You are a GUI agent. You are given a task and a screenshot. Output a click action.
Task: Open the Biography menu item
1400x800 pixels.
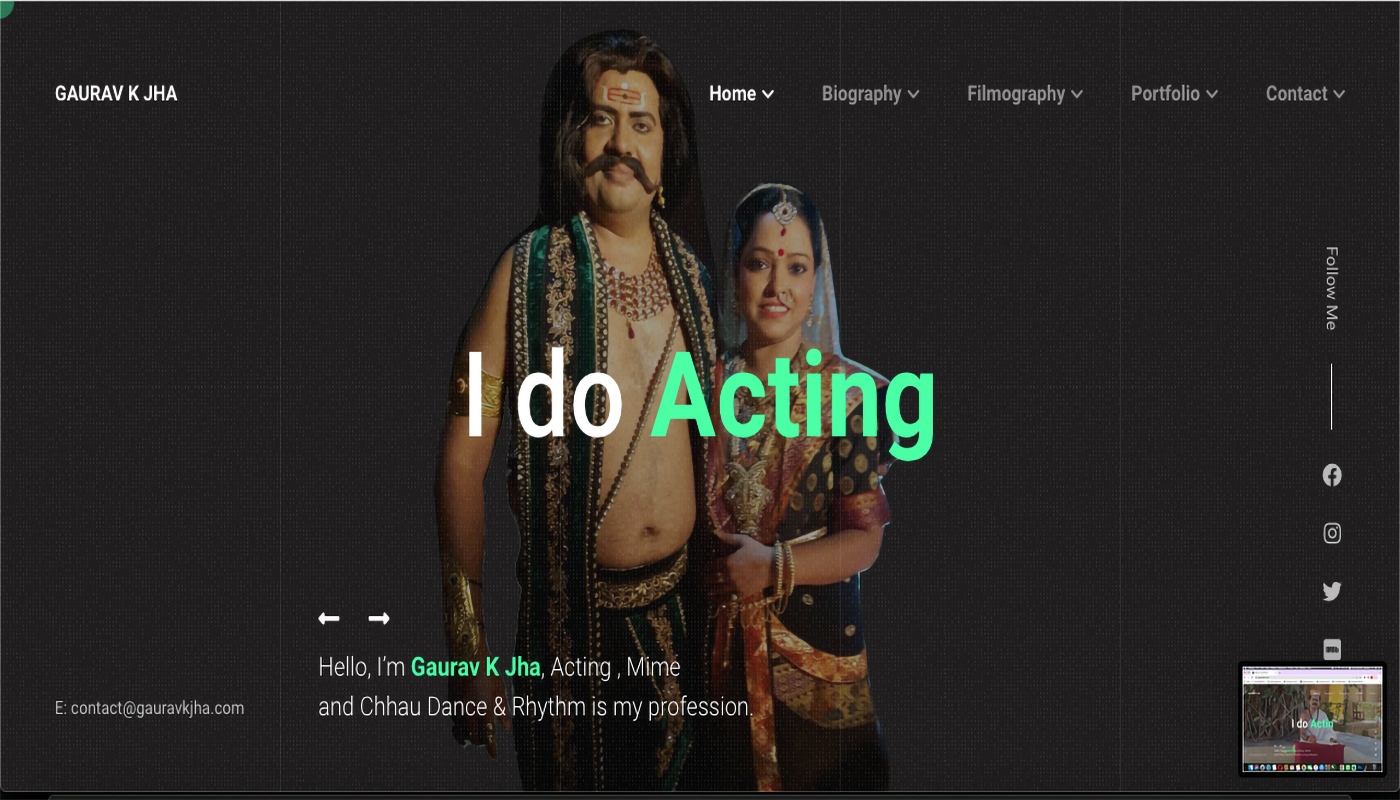[861, 93]
